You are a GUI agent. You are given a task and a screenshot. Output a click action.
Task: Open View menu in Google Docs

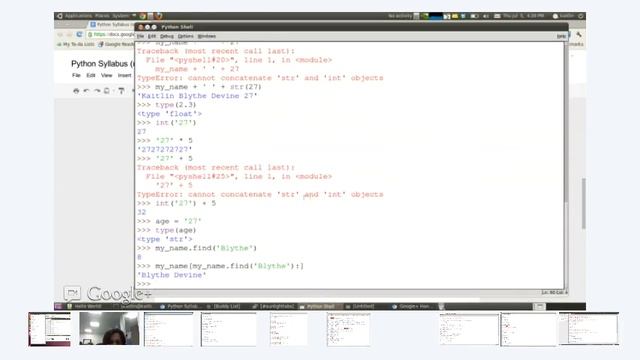click(x=107, y=76)
